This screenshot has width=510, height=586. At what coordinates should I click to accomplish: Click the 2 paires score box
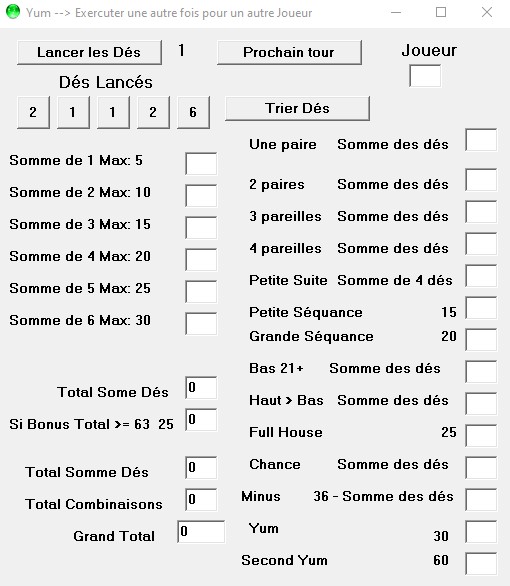[x=481, y=180]
